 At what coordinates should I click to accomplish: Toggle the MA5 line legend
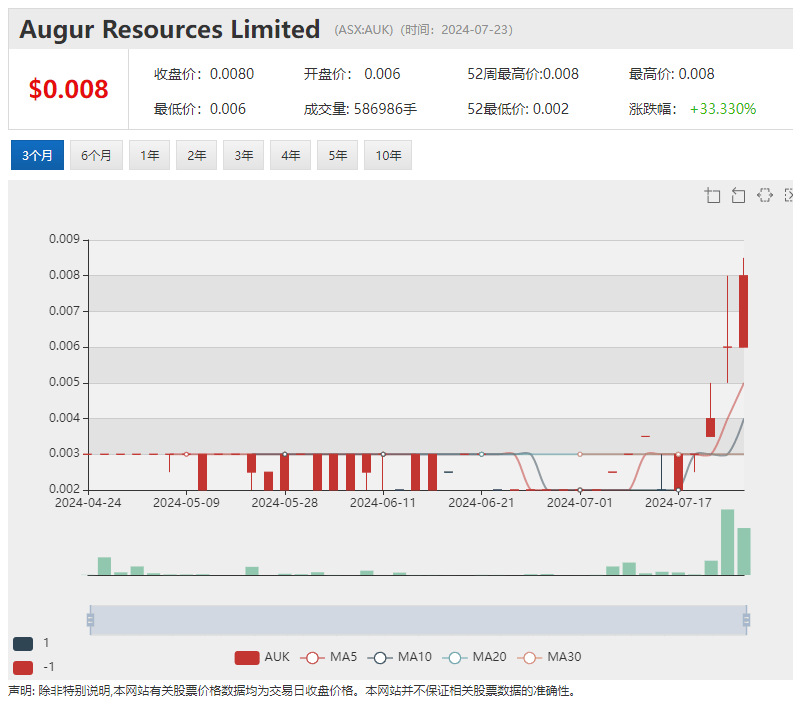click(x=329, y=657)
